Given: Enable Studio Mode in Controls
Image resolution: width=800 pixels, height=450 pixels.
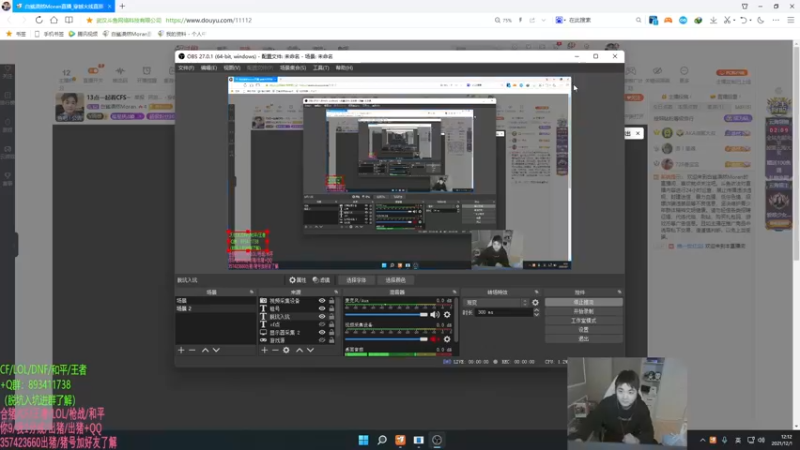Looking at the screenshot, I should point(583,320).
